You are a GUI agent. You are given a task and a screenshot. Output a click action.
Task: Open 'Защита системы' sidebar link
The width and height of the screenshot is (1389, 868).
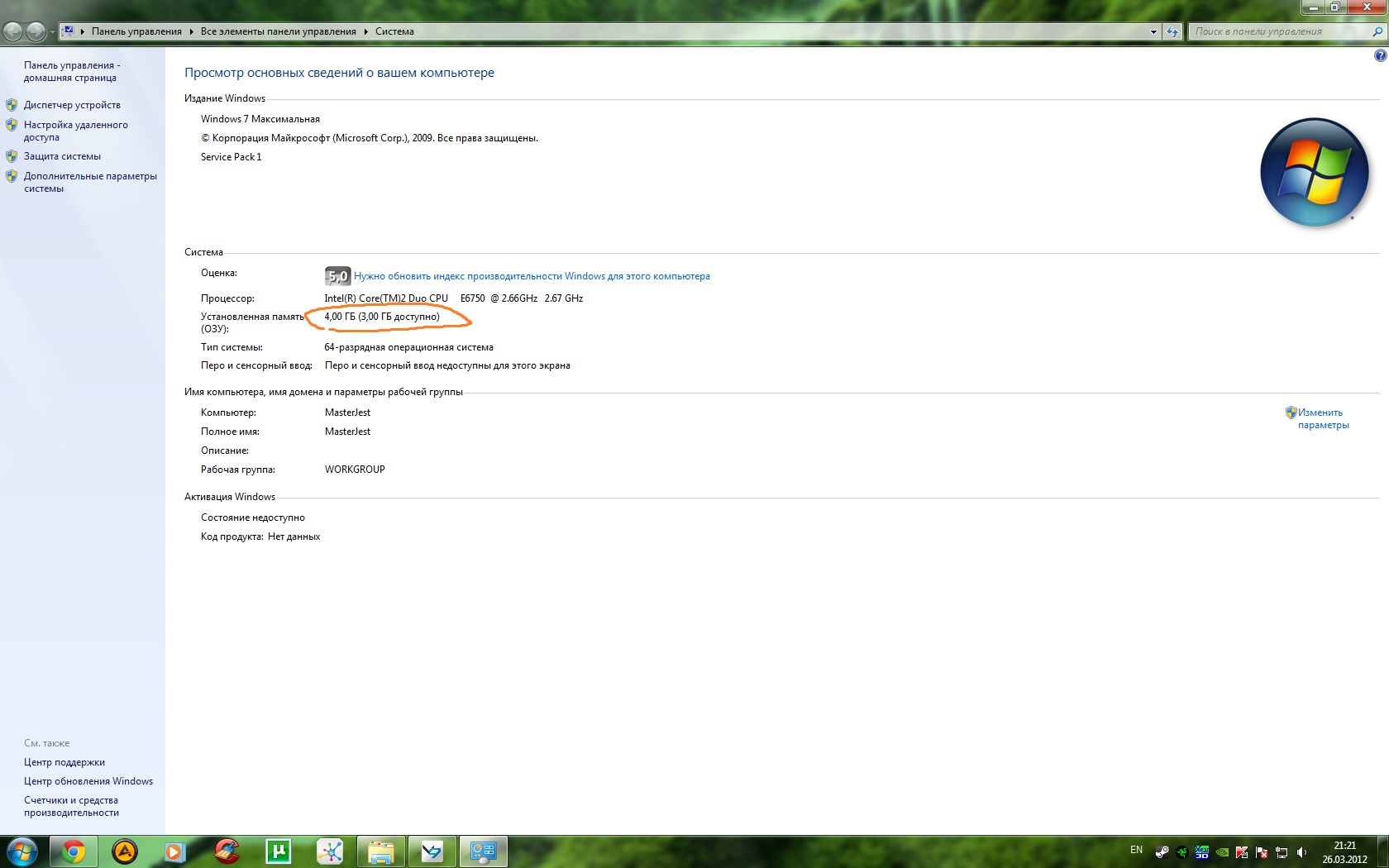[x=62, y=156]
